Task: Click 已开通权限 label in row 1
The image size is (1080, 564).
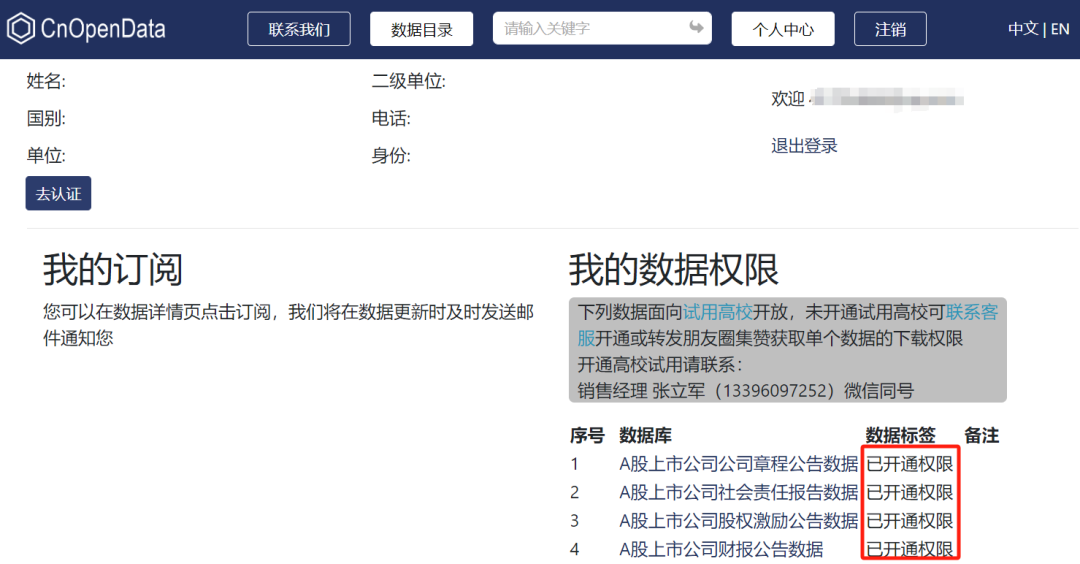Action: tap(909, 464)
